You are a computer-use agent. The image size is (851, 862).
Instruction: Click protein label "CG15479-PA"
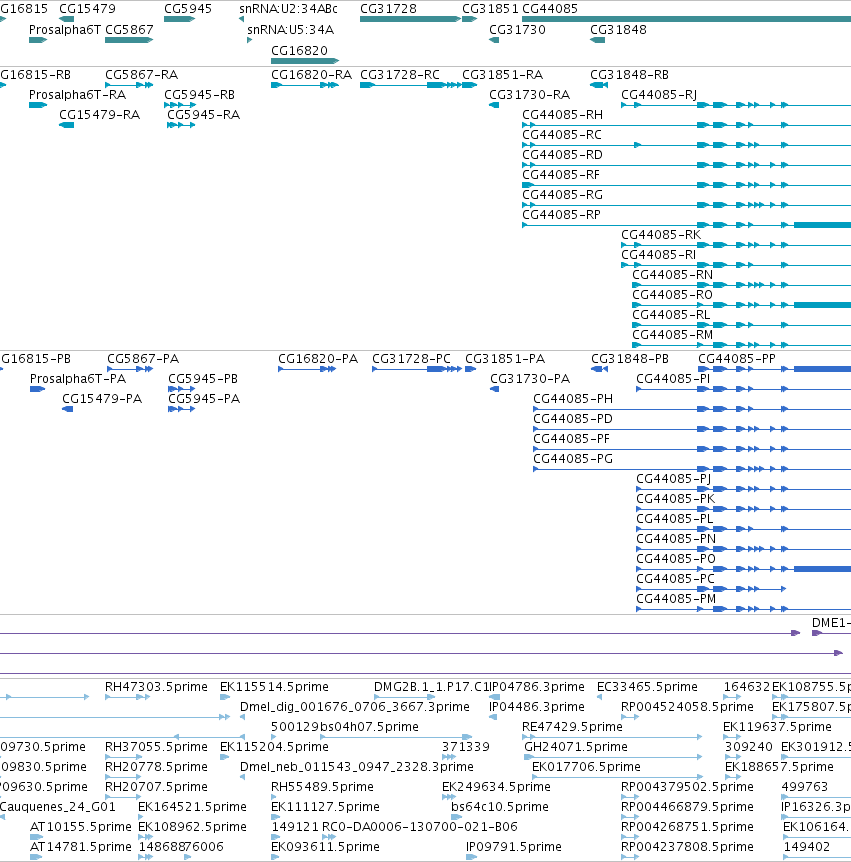click(102, 399)
